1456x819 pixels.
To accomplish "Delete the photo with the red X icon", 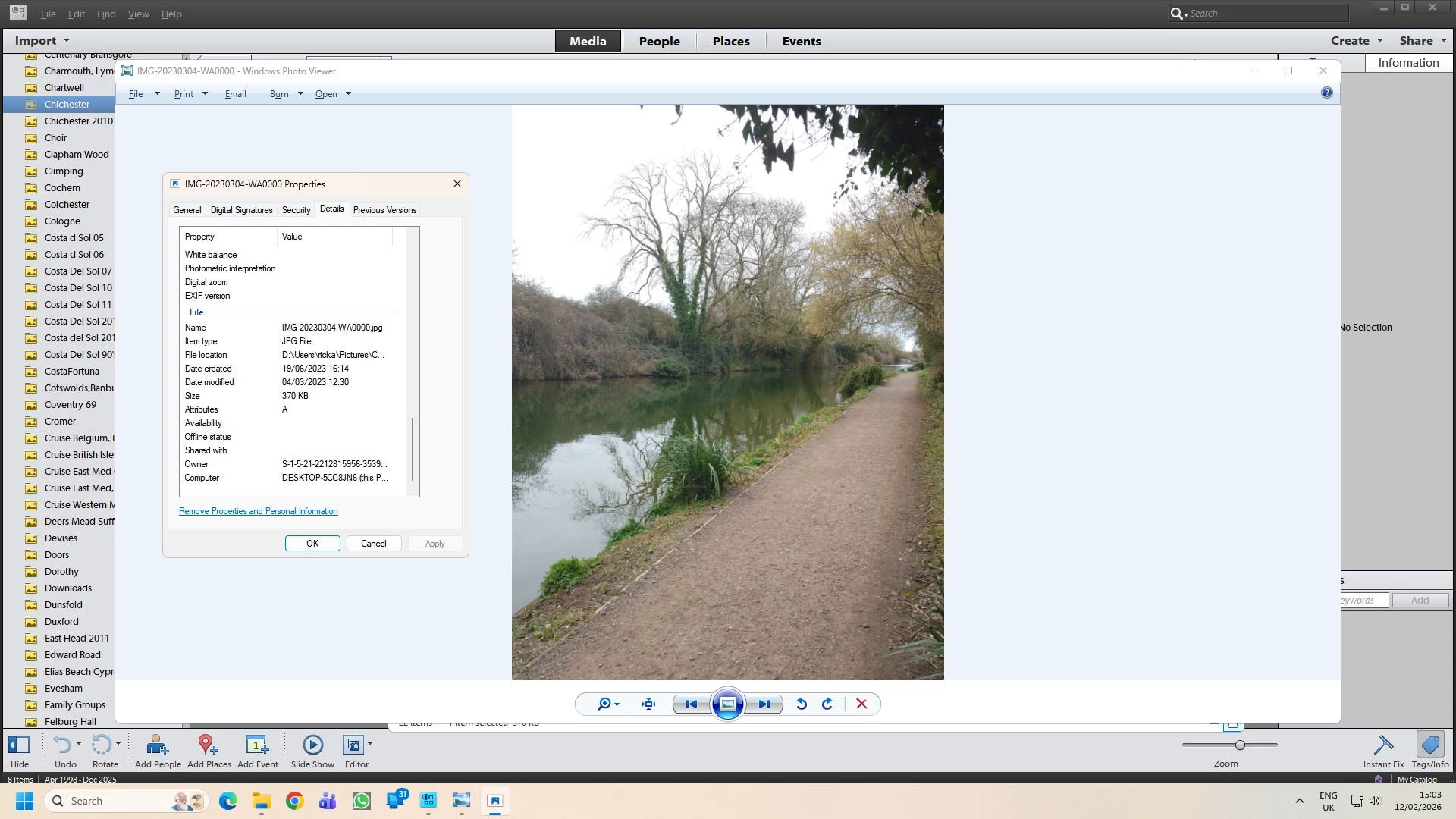I will coord(861,704).
